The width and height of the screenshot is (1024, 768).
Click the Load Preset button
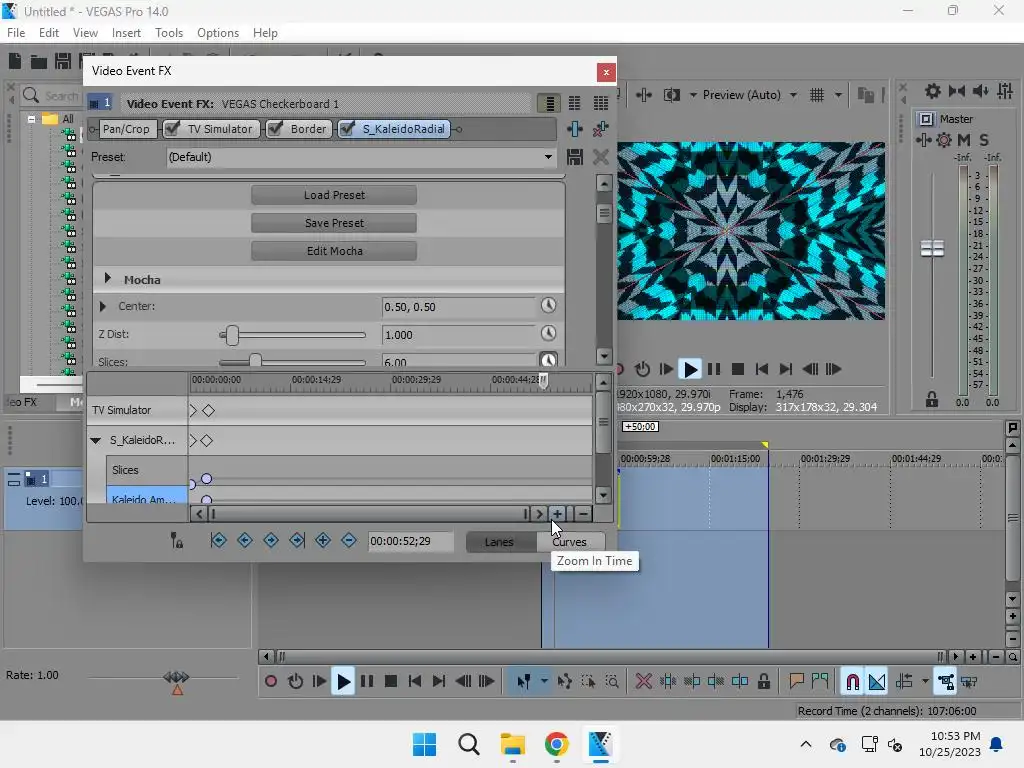click(x=334, y=195)
